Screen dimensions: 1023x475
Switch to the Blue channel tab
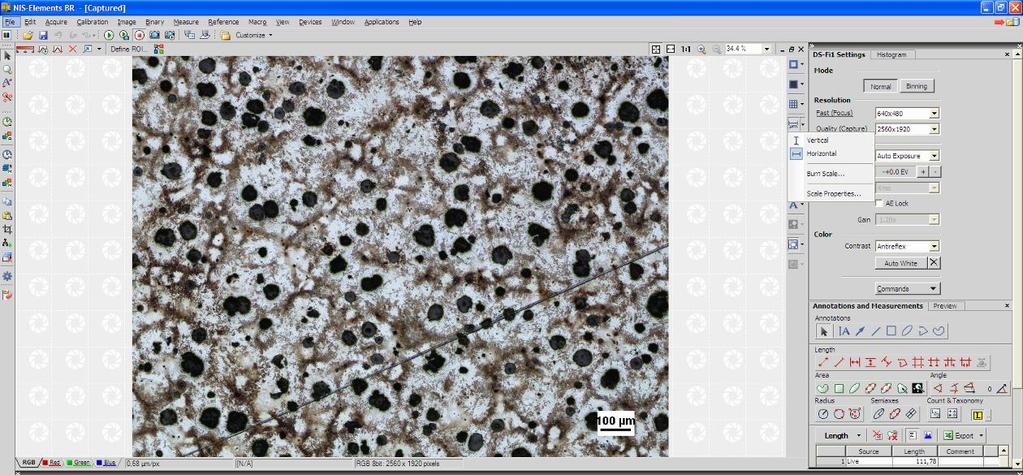pyautogui.click(x=108, y=463)
